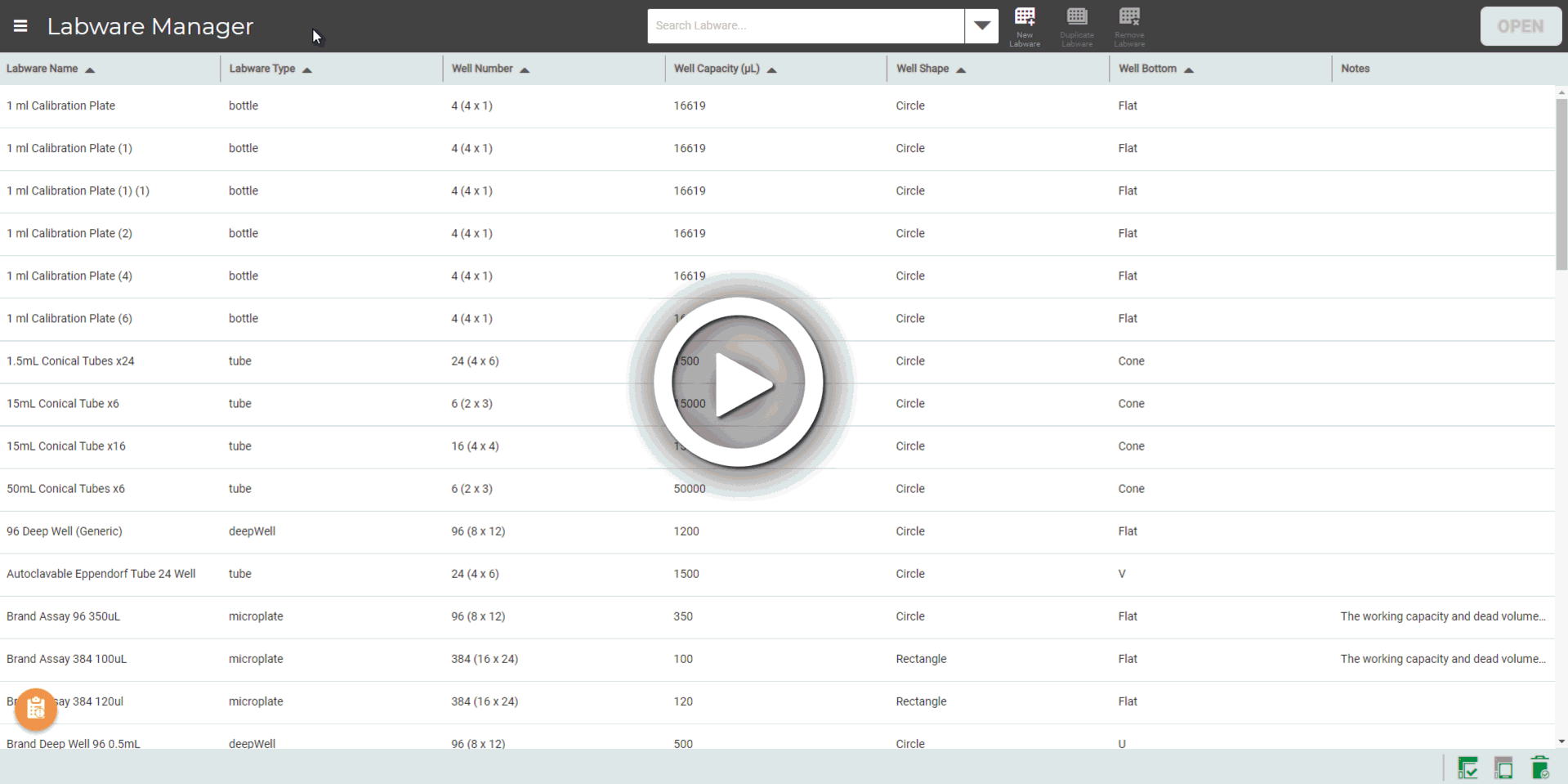Select the 96 Deep Well (Generic) row
Screen dimensions: 1568x784
coord(65,531)
